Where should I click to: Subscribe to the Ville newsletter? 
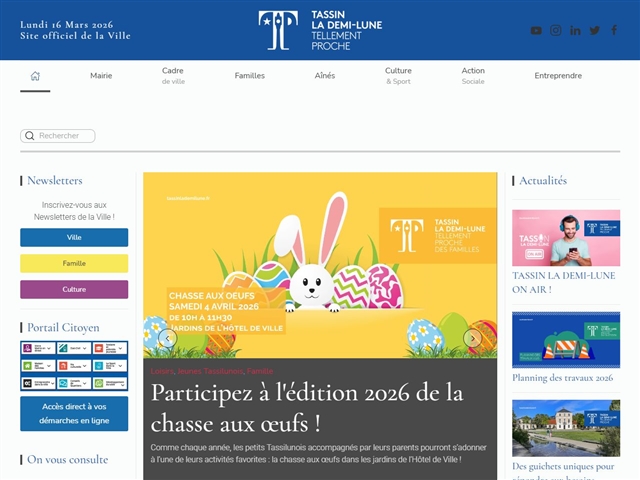74,237
